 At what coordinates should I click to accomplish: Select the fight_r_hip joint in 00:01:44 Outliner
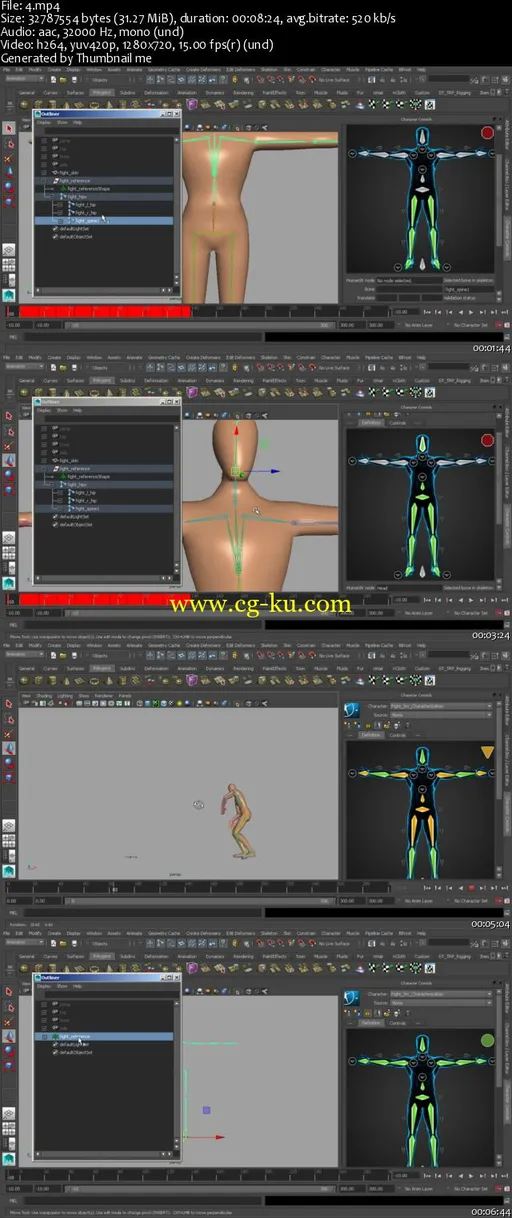[x=85, y=213]
